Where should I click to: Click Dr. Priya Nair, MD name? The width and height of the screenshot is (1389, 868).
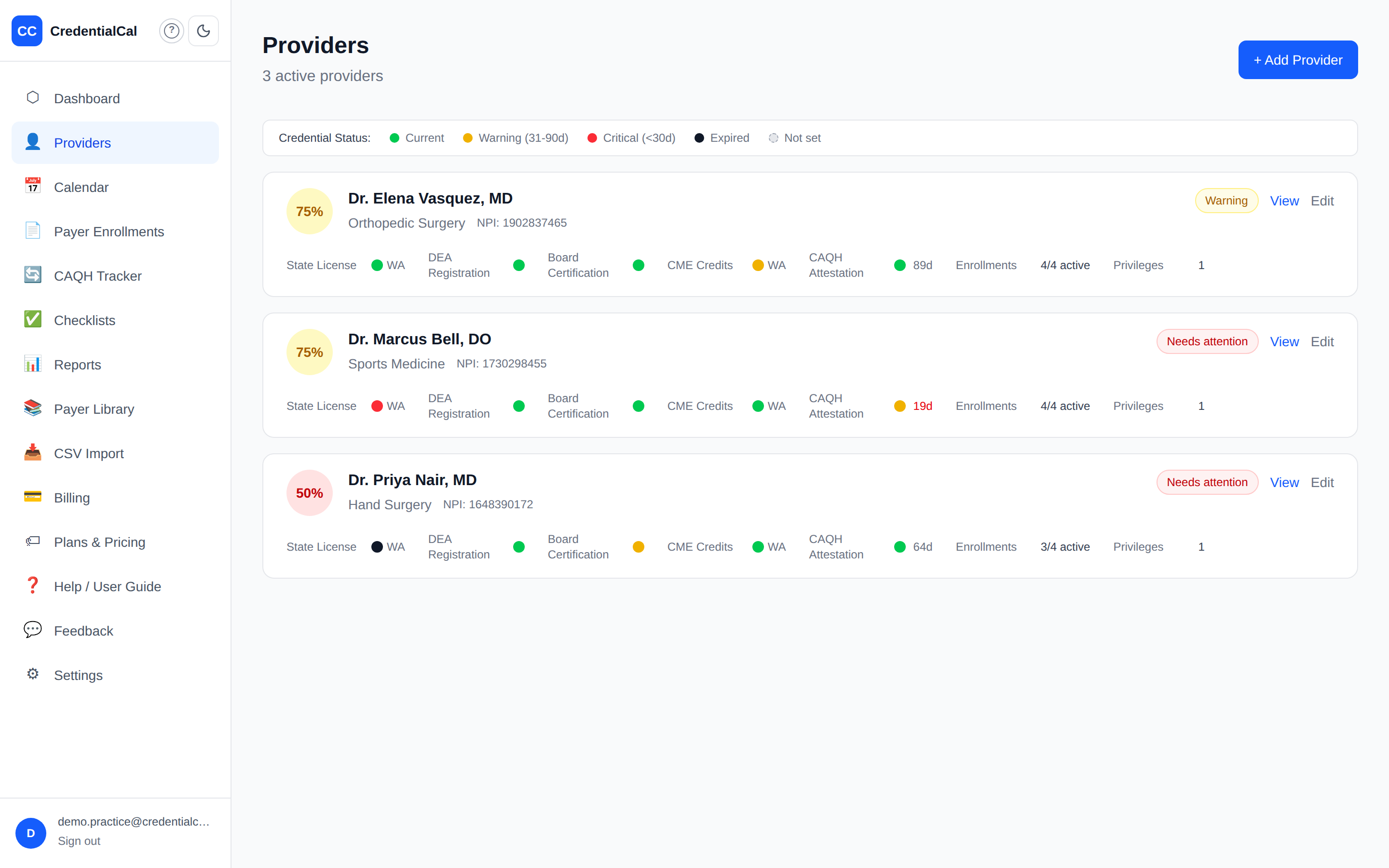(412, 479)
